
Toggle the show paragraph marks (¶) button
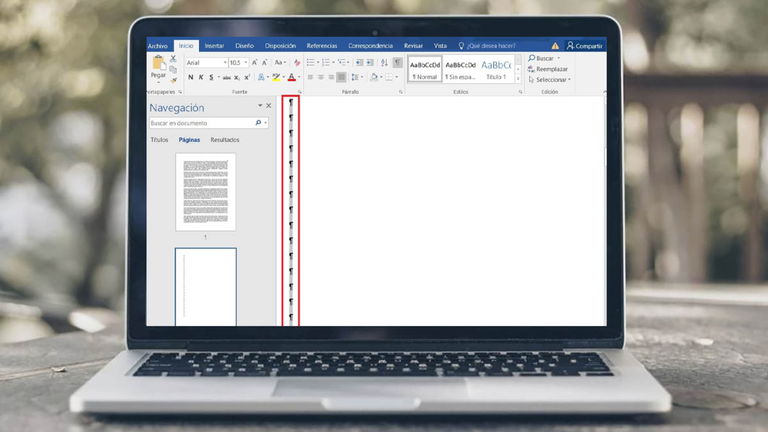point(397,62)
